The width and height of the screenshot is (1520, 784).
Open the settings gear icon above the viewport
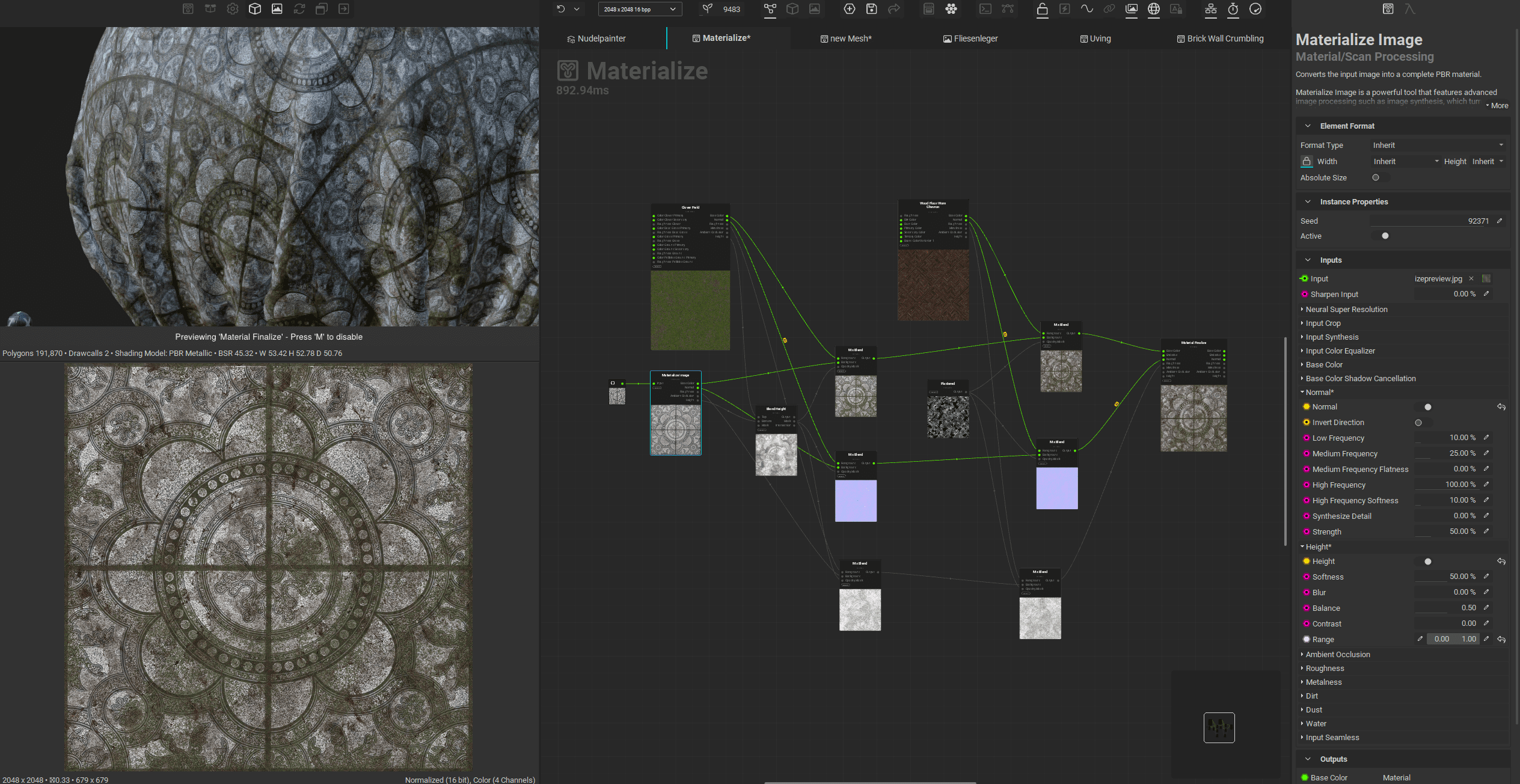click(233, 9)
